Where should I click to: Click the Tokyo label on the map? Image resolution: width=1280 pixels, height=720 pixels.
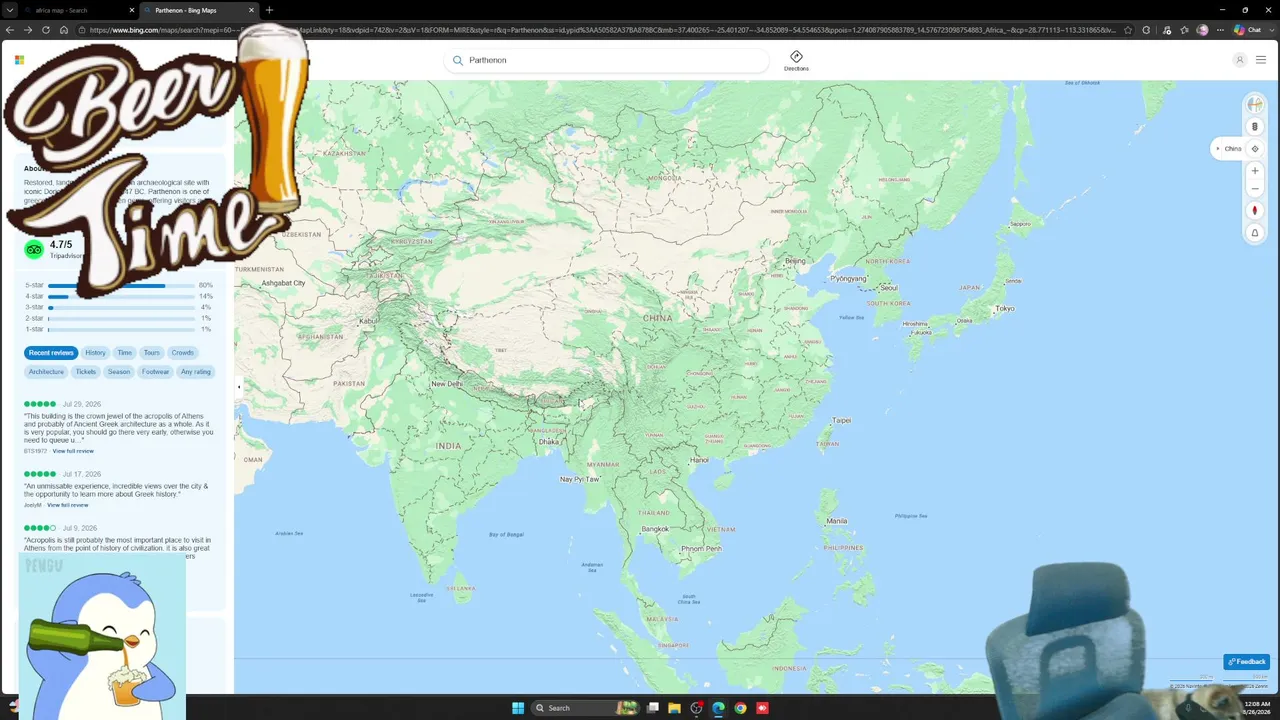click(1005, 309)
